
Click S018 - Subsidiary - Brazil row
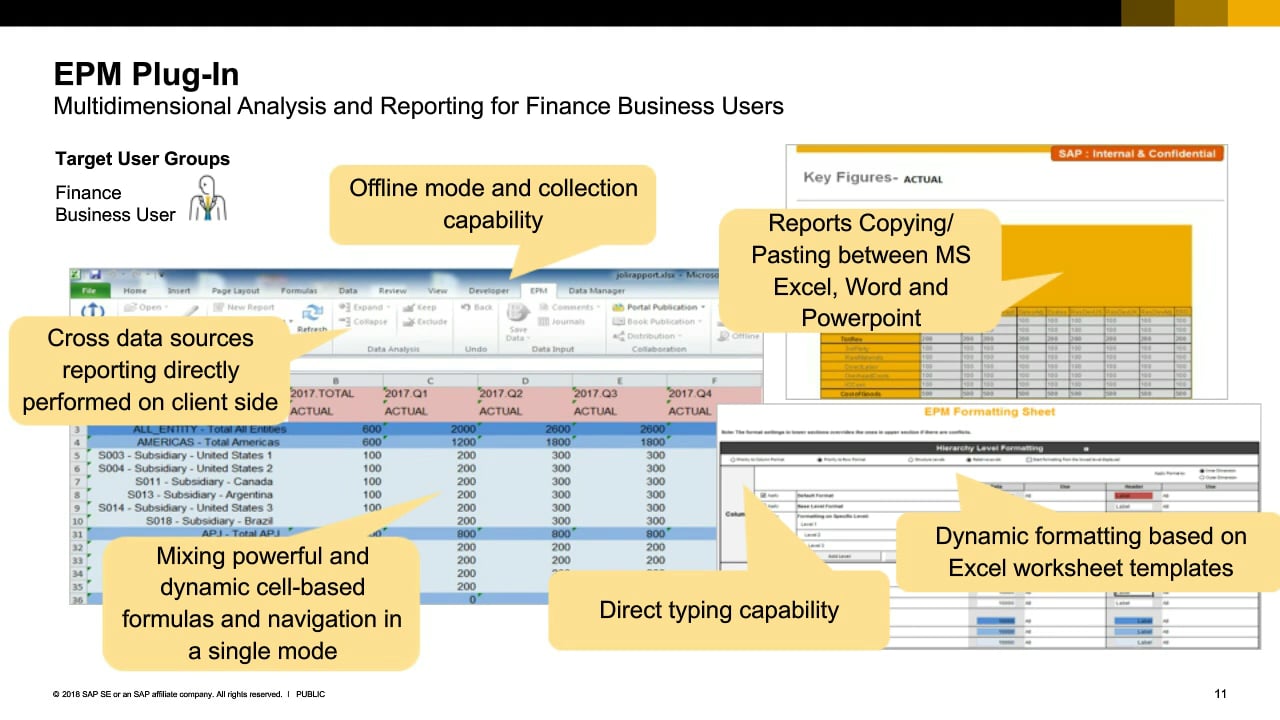click(210, 520)
